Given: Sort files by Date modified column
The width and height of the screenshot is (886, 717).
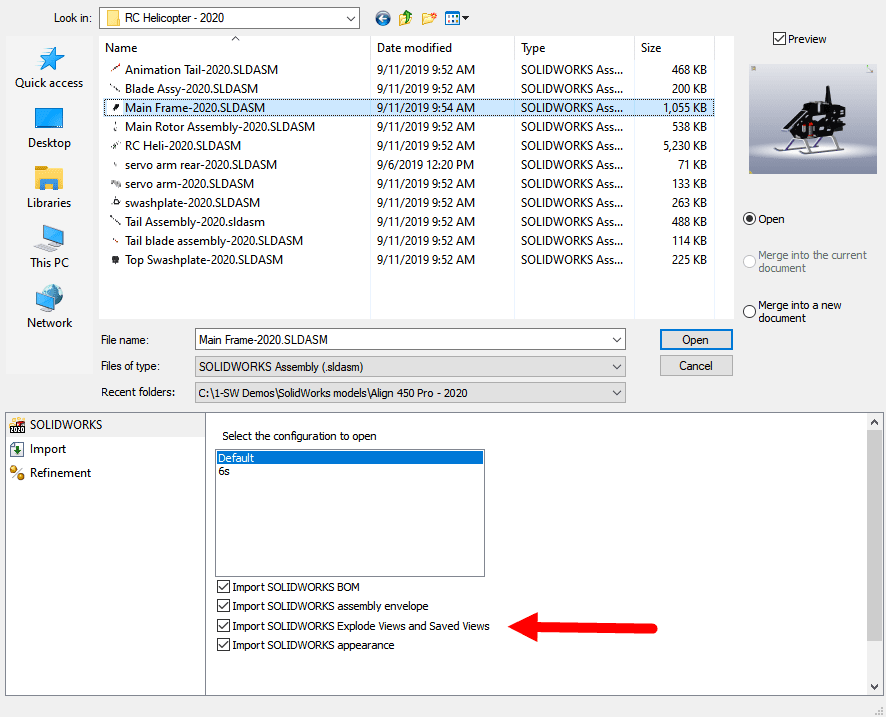Looking at the screenshot, I should coord(442,48).
